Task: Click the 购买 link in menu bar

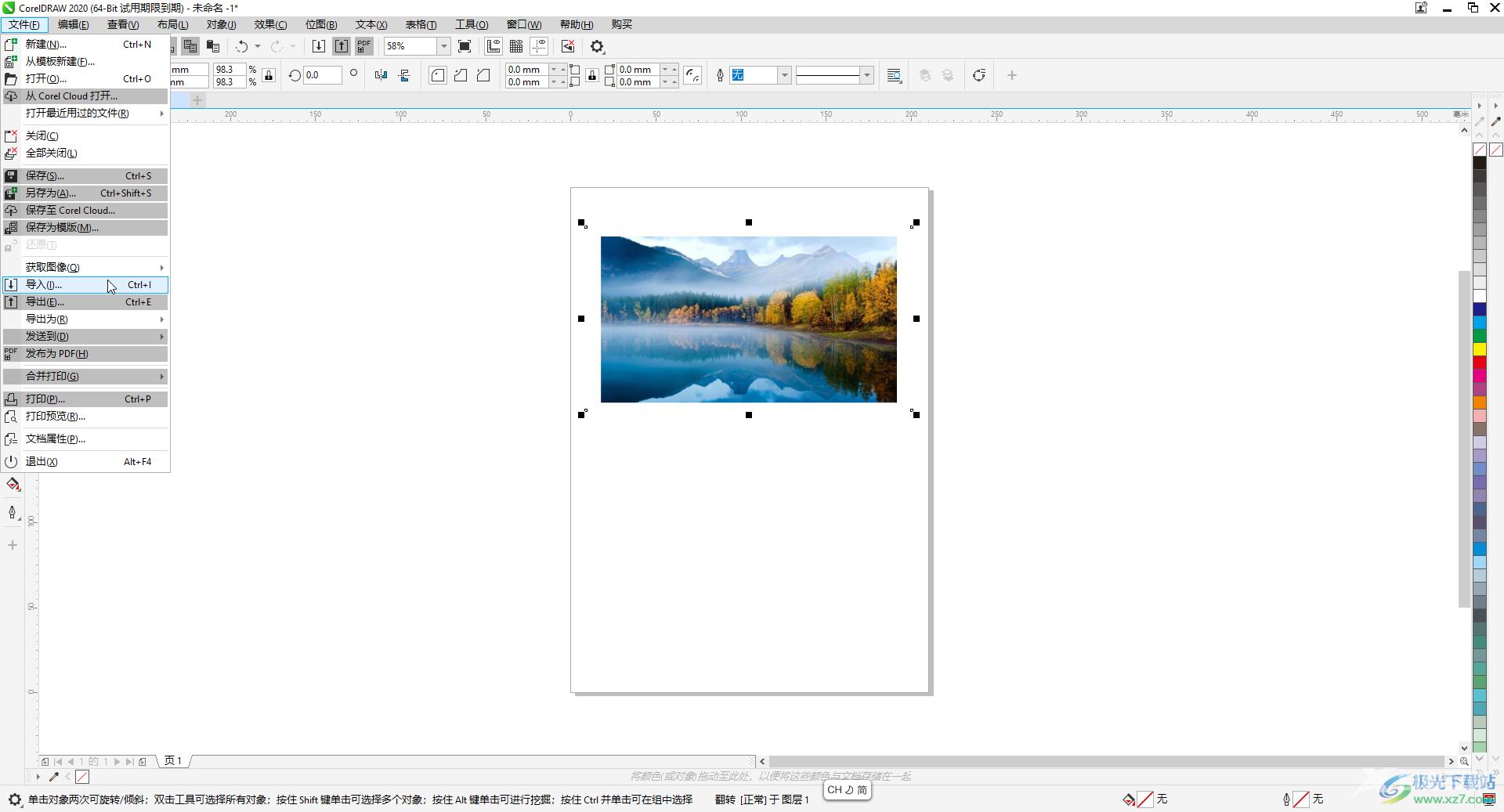Action: click(621, 24)
